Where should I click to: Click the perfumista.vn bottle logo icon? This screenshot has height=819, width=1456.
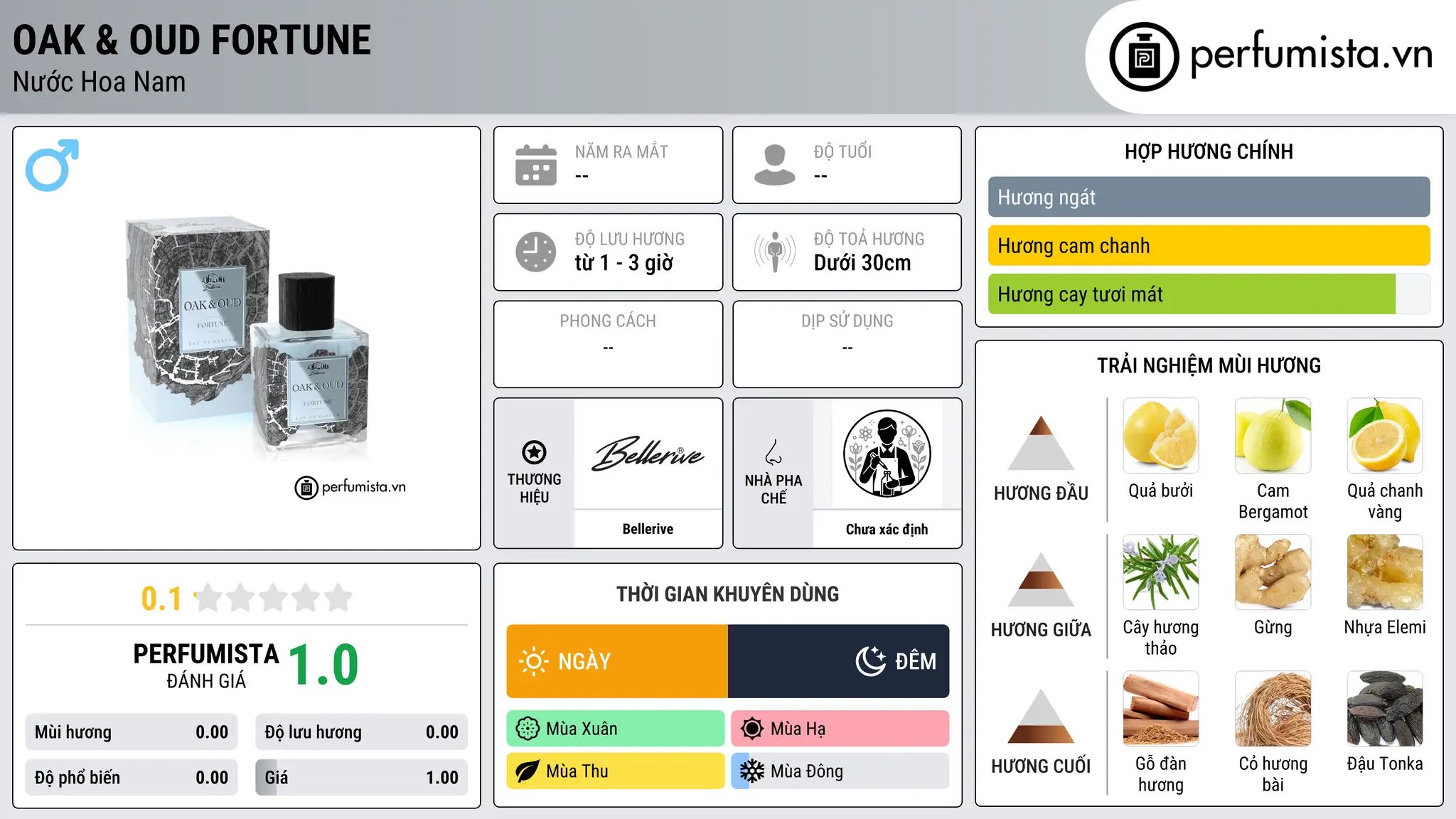tap(1144, 57)
